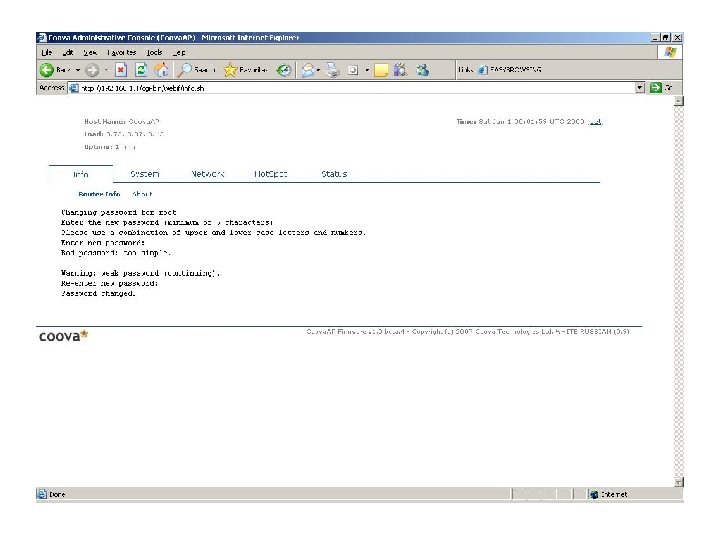Click the vertical scrollbar track

[679, 292]
